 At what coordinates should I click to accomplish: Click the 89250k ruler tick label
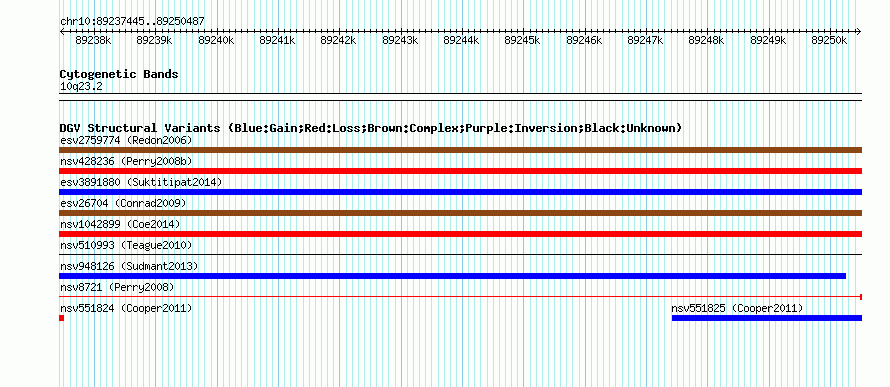[x=829, y=40]
